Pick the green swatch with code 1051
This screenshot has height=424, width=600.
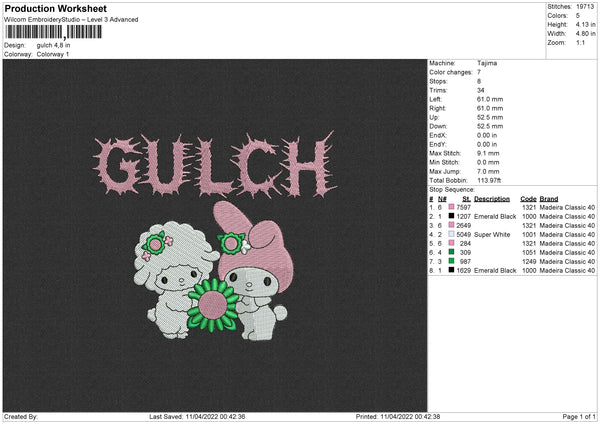coord(452,252)
